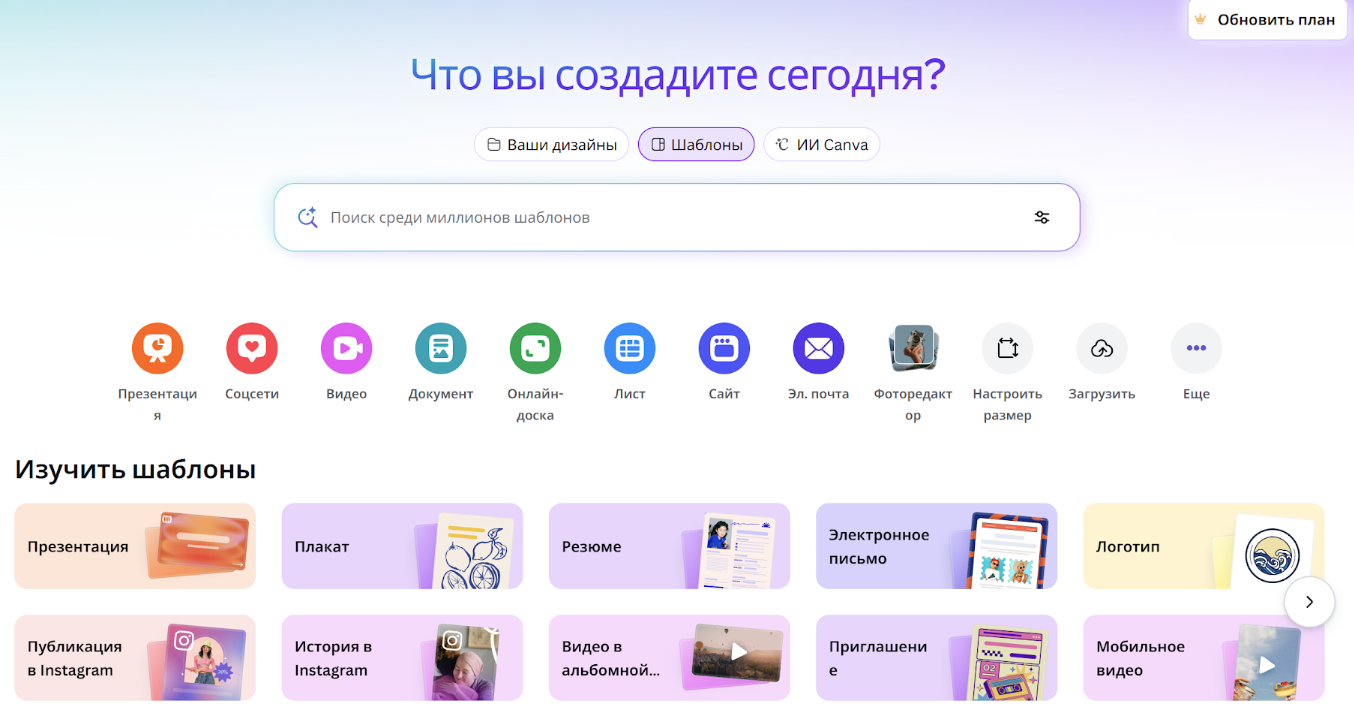The image size is (1354, 714).
Task: Open search filters icon in search bar
Action: pyautogui.click(x=1042, y=217)
